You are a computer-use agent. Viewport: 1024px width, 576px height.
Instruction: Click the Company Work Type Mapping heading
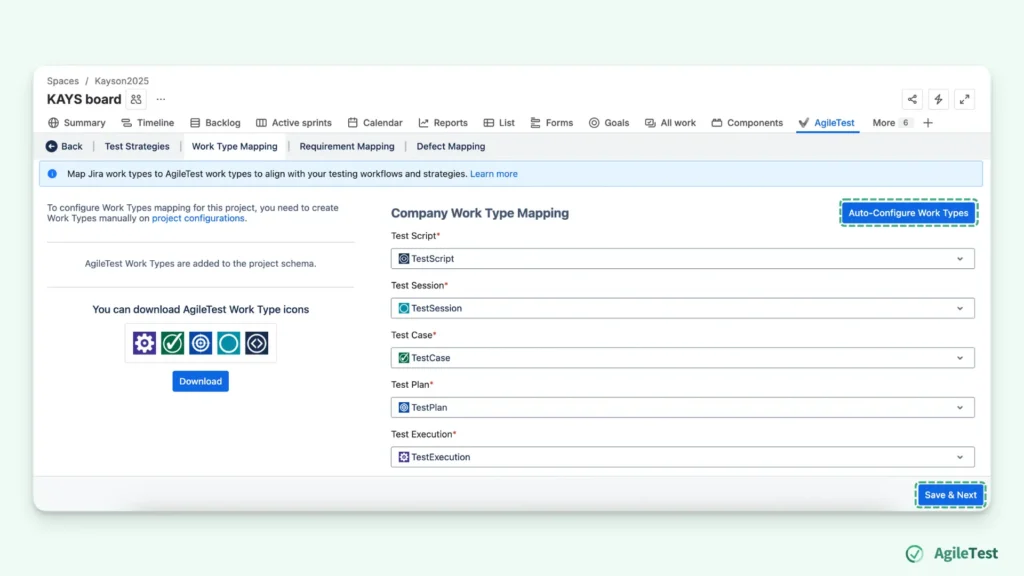(x=480, y=213)
